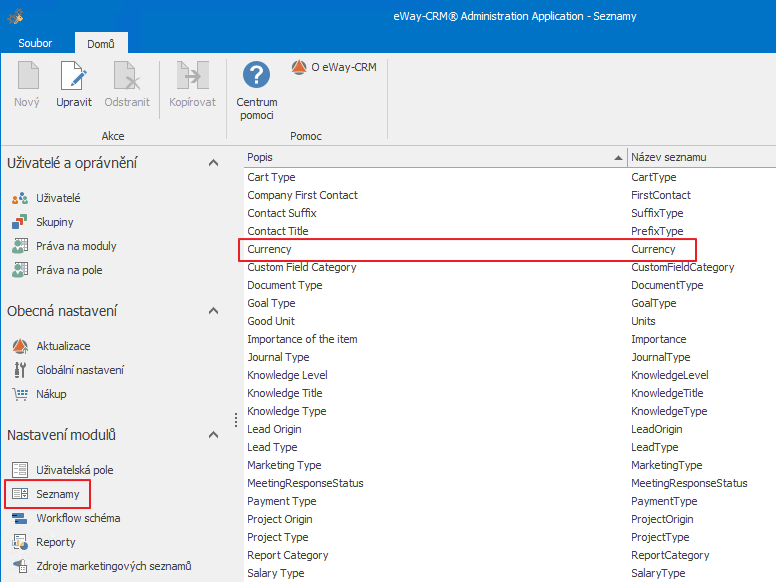Select the Lead Origin row
Viewport: 776px width, 582px height.
tap(510, 430)
